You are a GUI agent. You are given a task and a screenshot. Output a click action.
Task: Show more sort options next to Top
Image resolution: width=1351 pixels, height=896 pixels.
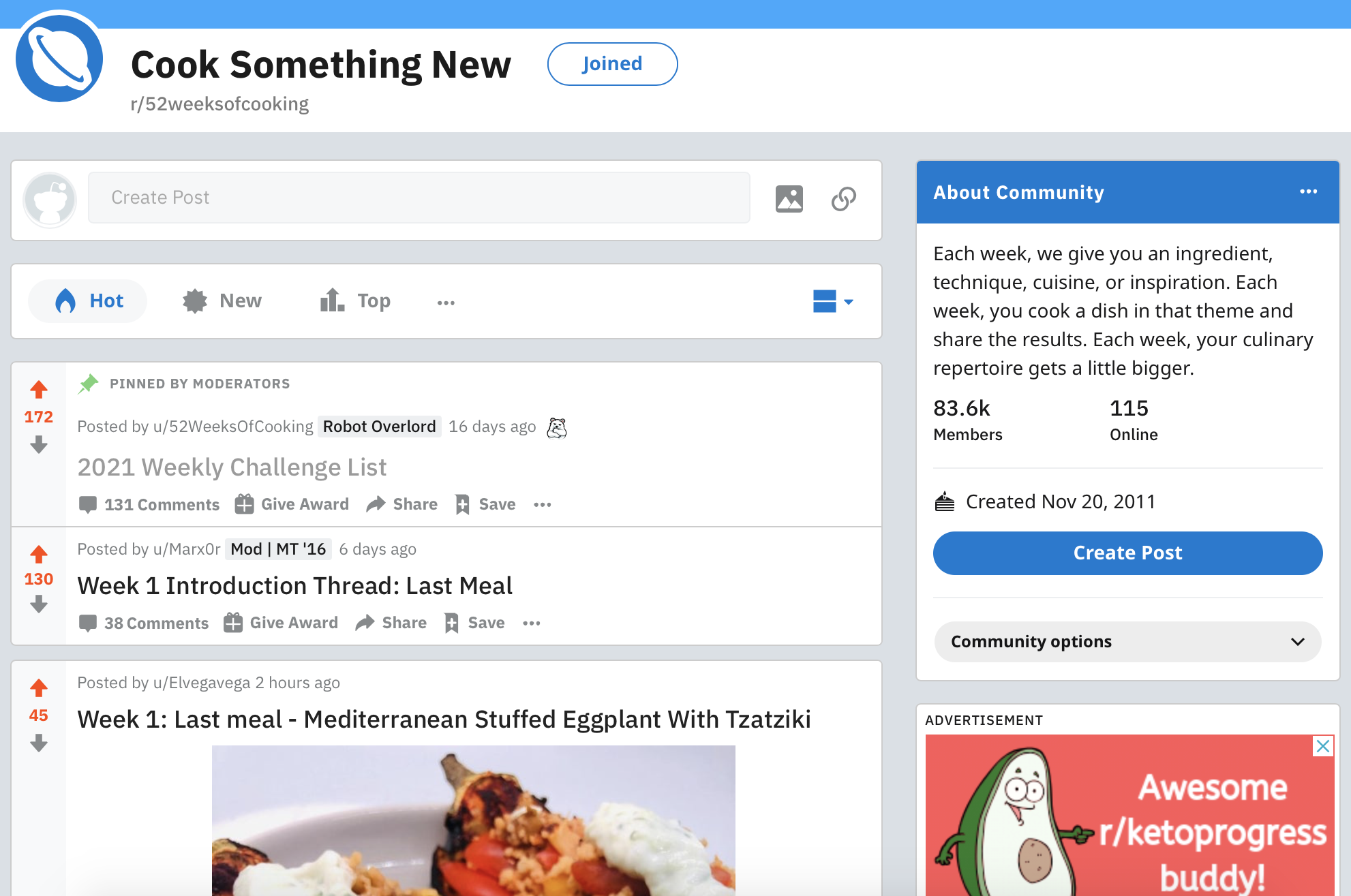(446, 302)
